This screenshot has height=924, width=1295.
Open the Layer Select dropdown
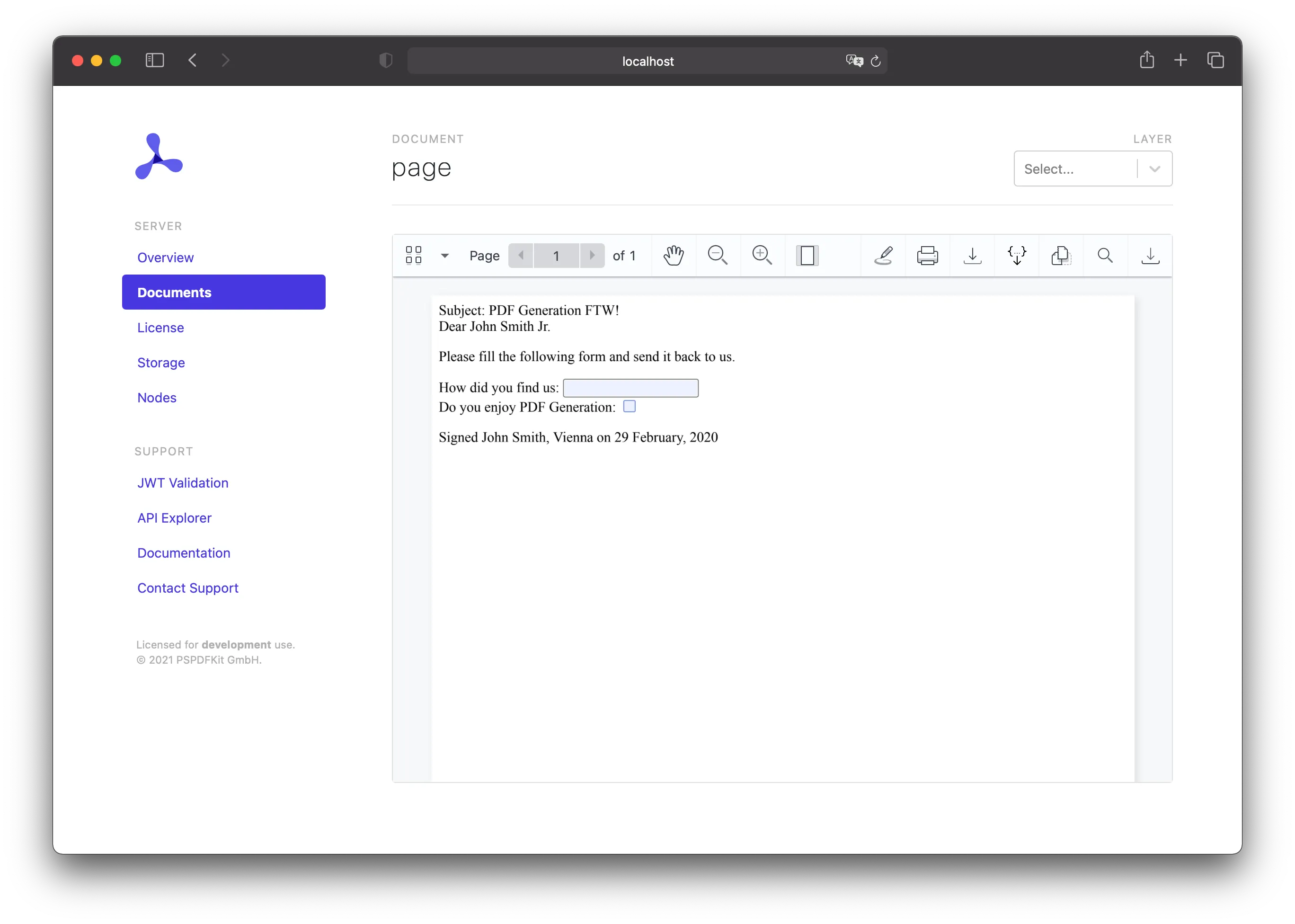[x=1092, y=169]
